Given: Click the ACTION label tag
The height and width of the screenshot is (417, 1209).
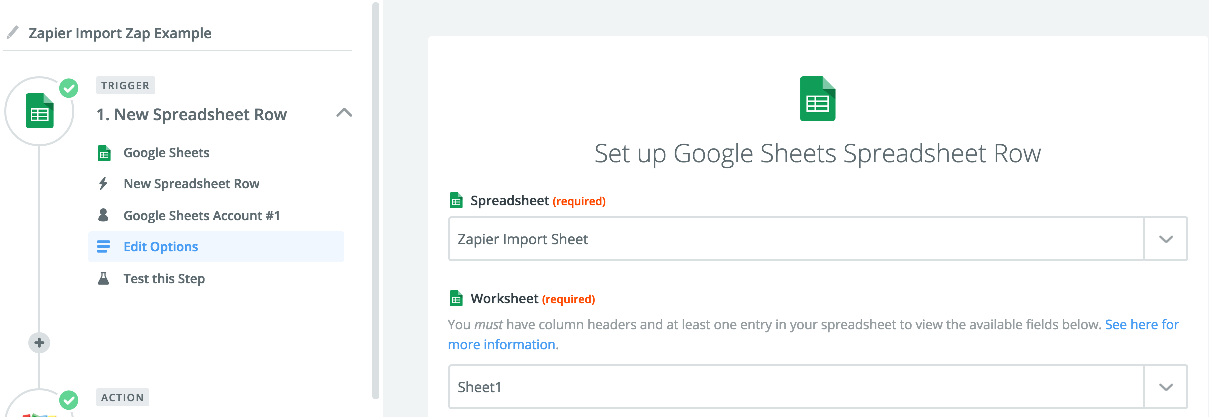Looking at the screenshot, I should click(122, 398).
